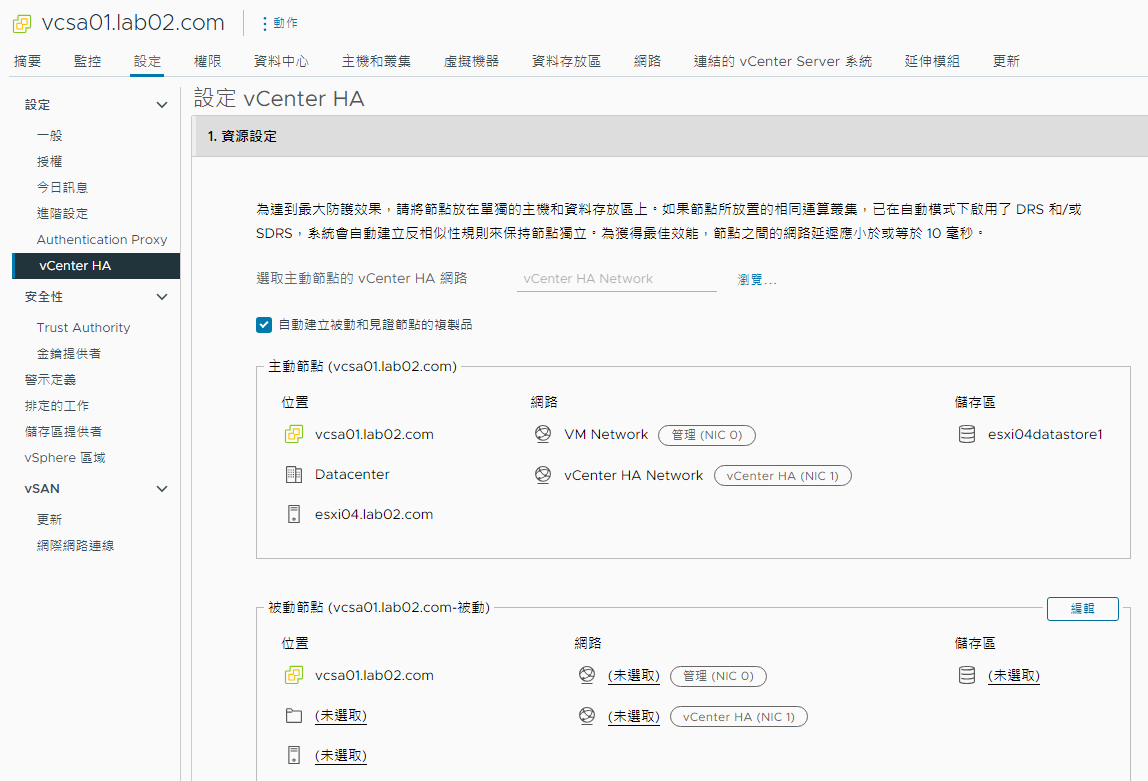
Task: Click the 編輯 button for the passive node
Action: tap(1082, 609)
